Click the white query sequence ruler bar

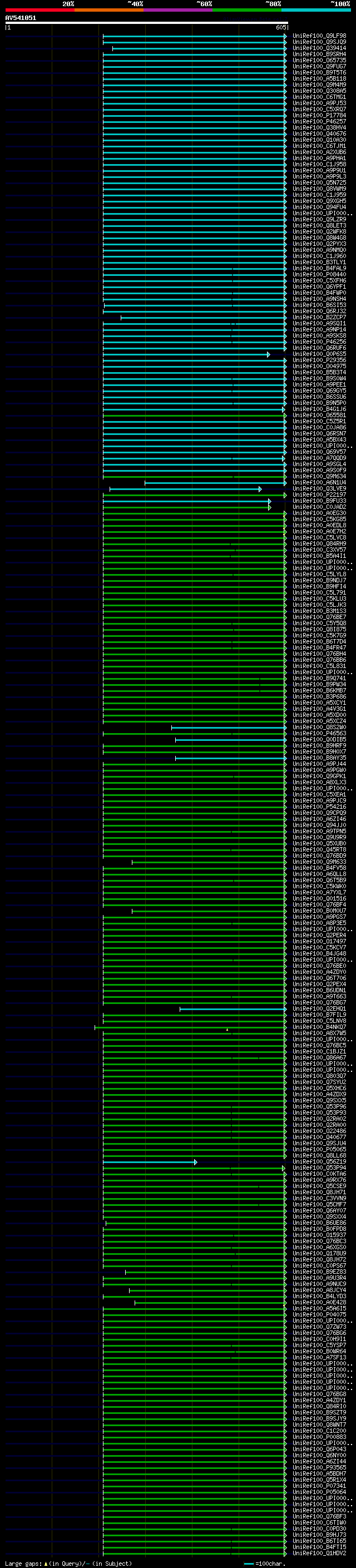point(146,22)
